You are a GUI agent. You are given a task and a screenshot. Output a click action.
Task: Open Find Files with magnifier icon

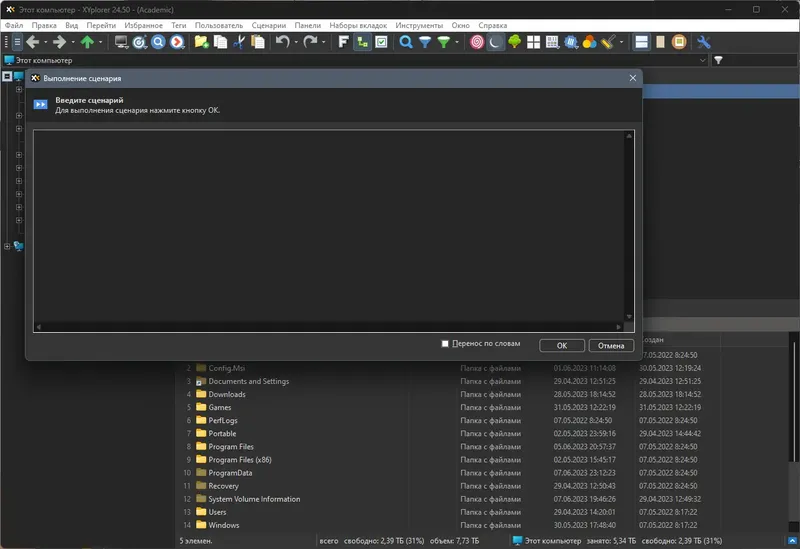tap(406, 42)
